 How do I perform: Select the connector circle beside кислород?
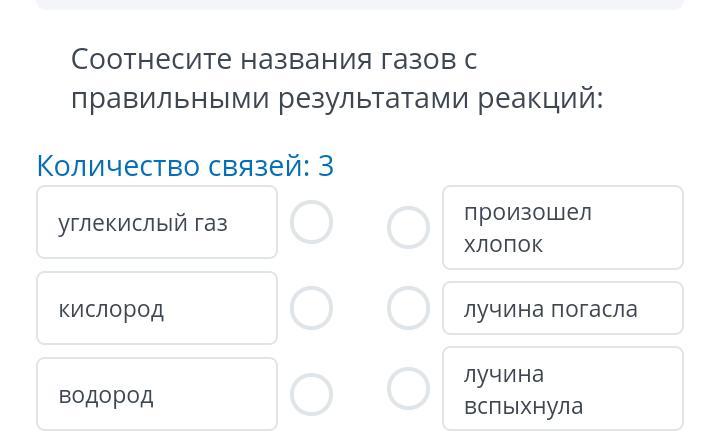311,308
